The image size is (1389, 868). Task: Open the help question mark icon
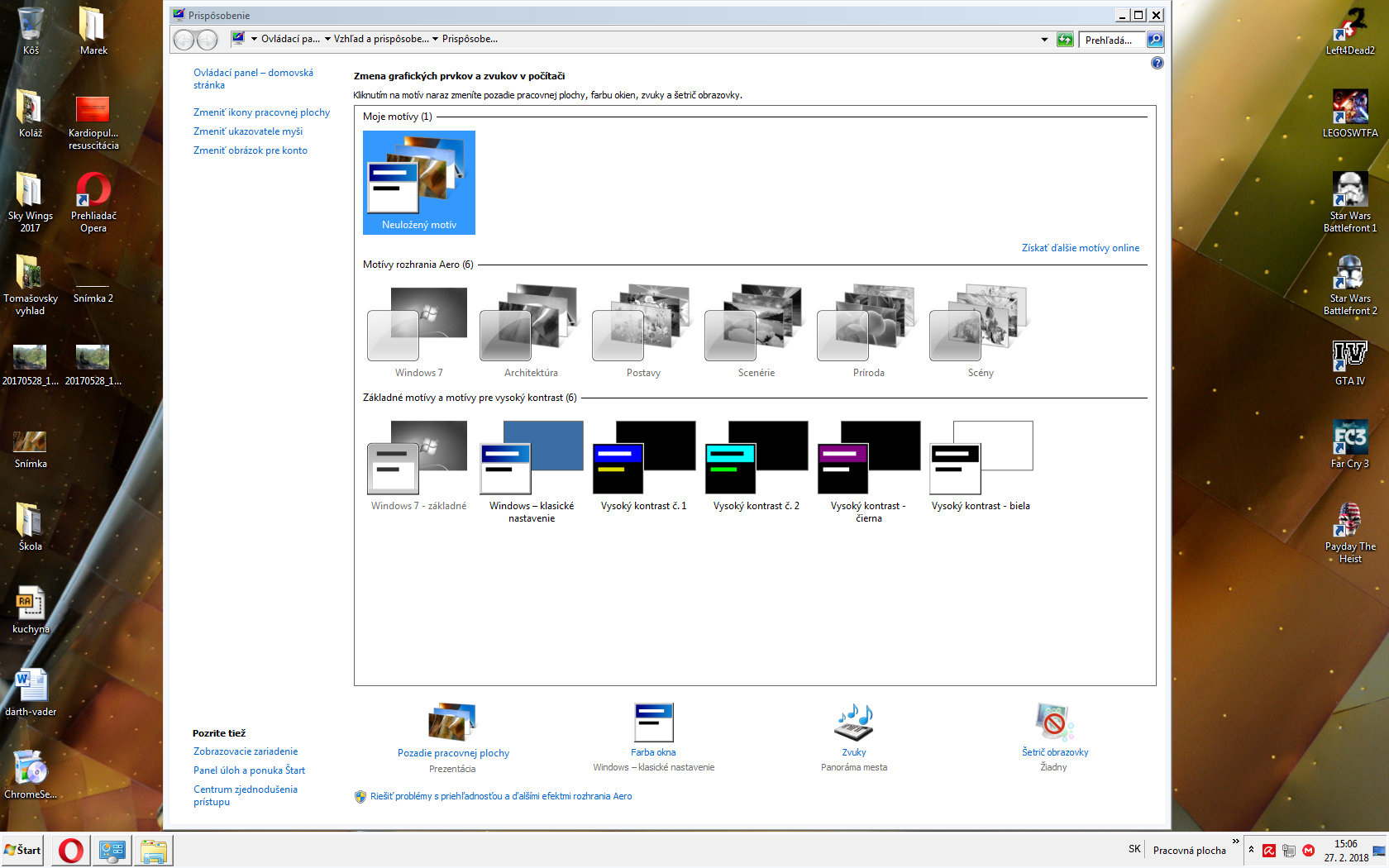(1157, 63)
